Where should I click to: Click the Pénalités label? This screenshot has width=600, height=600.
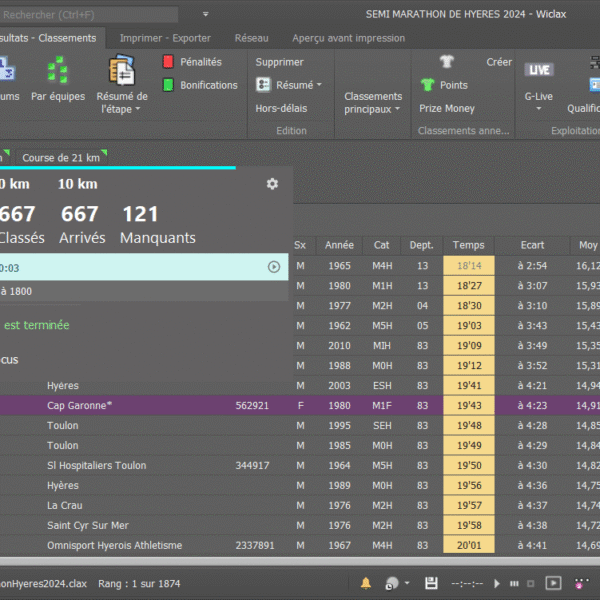(x=201, y=62)
